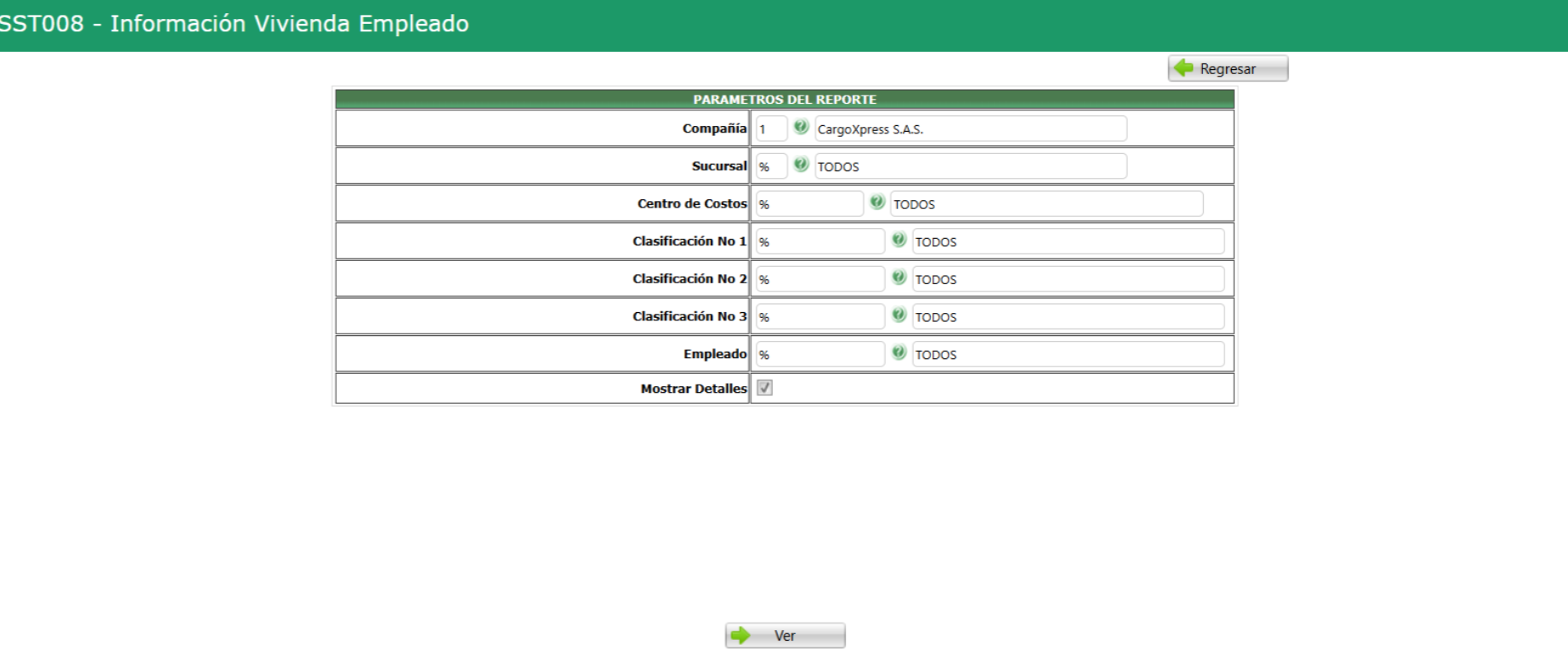Select the Clasificación No 1 TODOS description field

tap(1068, 242)
